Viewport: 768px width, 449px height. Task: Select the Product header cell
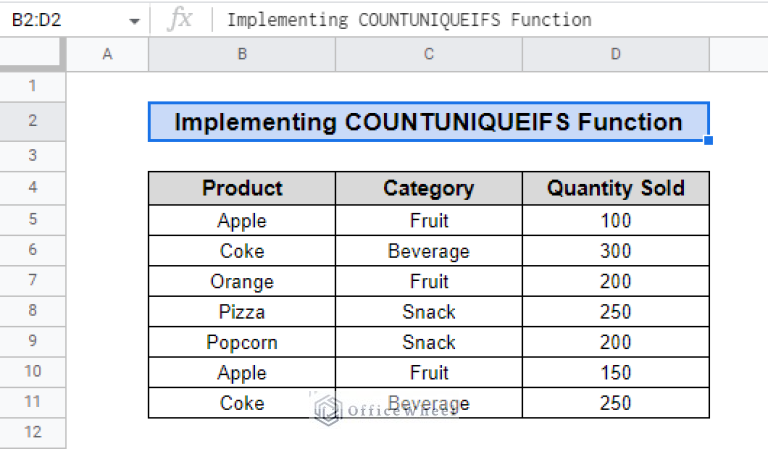[x=242, y=188]
